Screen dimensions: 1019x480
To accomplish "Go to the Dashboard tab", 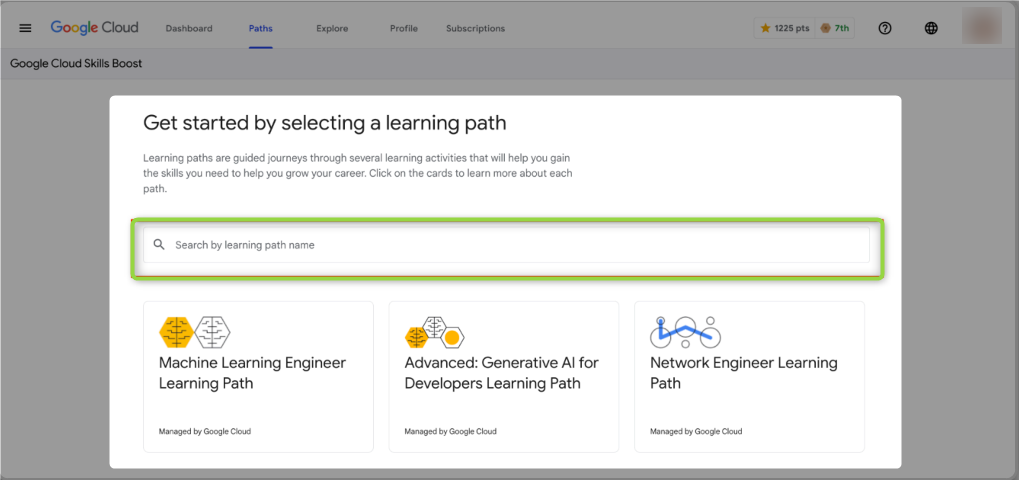I will coord(189,29).
